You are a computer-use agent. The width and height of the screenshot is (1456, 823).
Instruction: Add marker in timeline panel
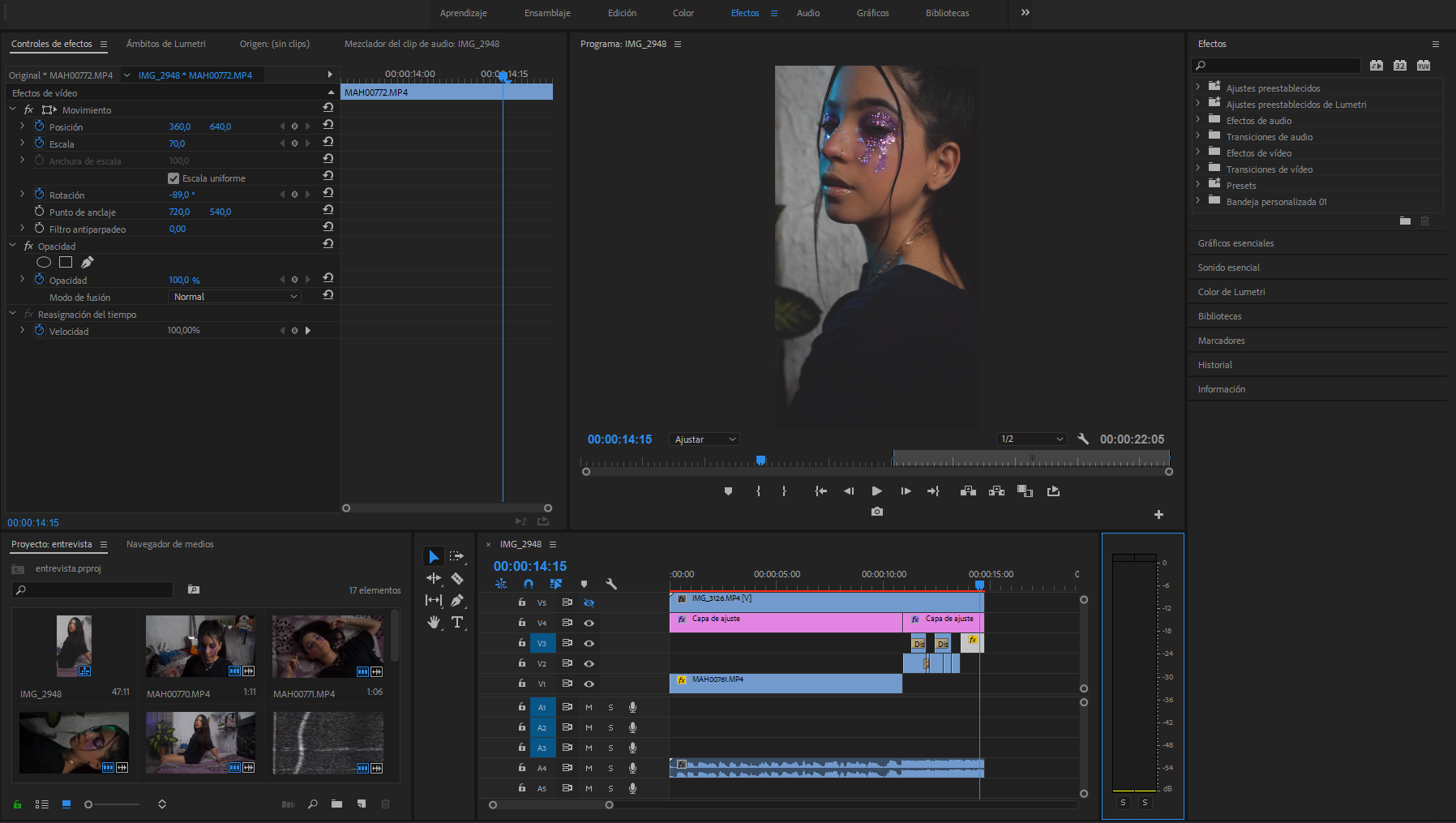pos(584,584)
